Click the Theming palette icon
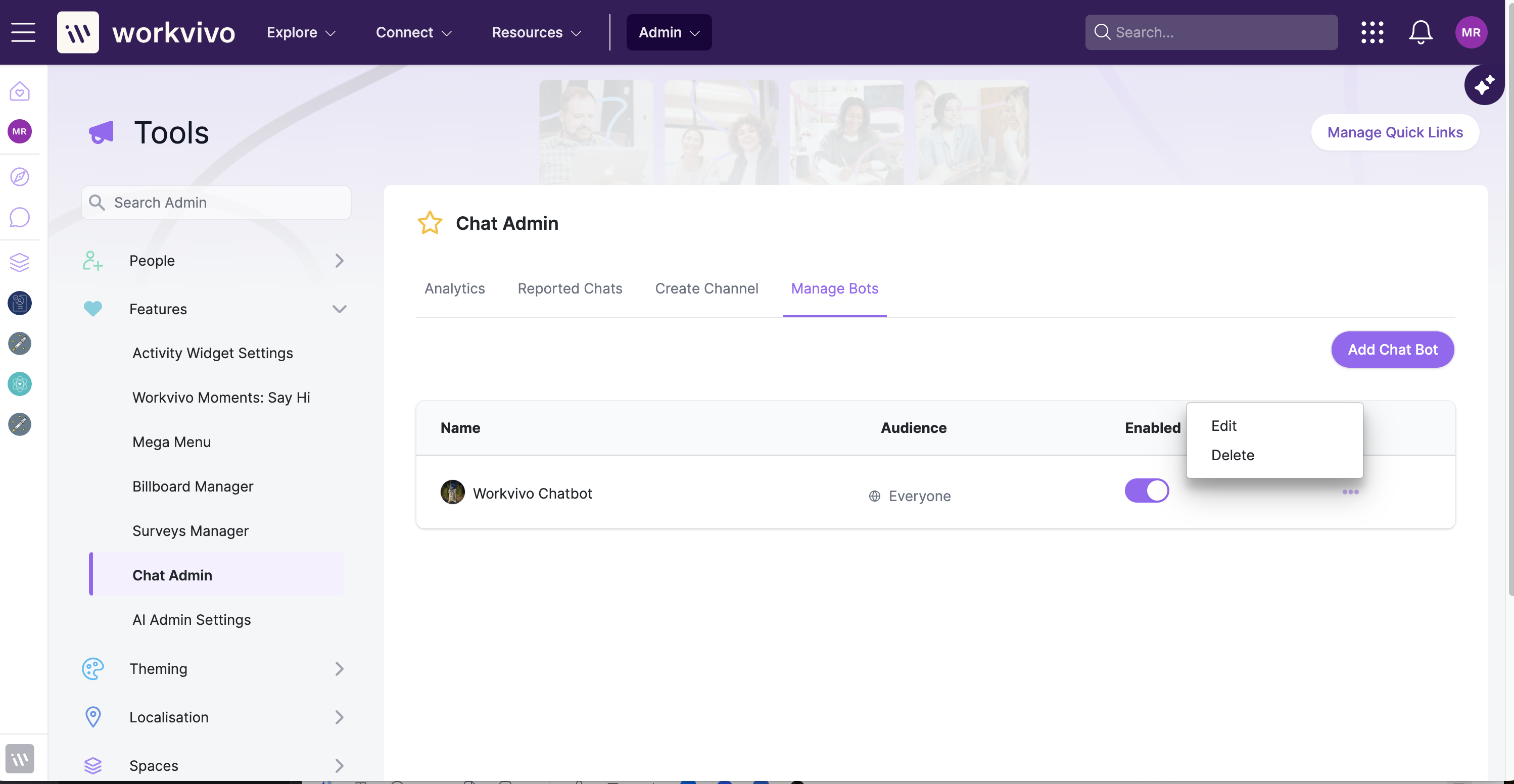Screen dimensions: 1514x784 click(92, 669)
